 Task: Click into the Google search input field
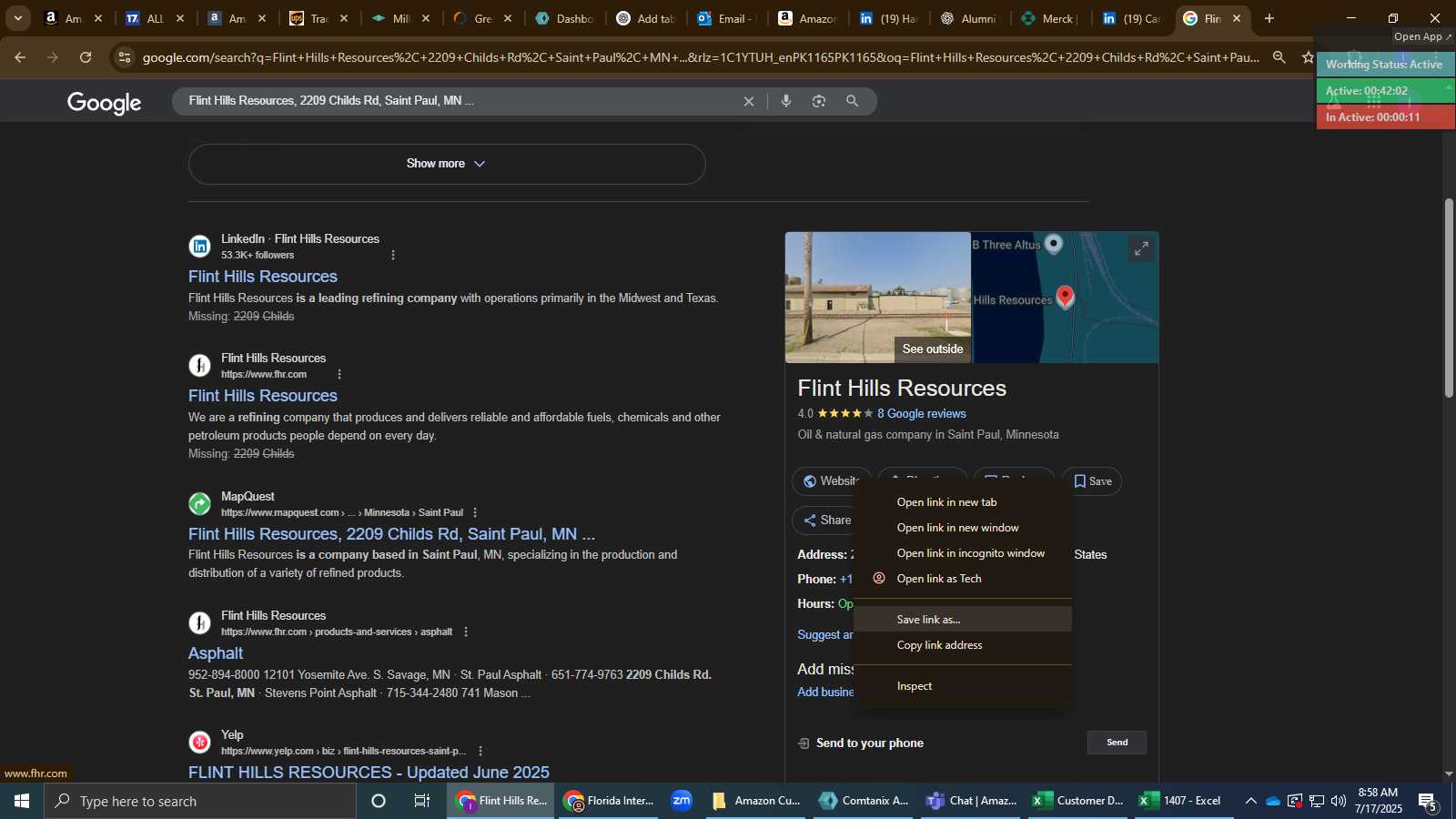(460, 101)
